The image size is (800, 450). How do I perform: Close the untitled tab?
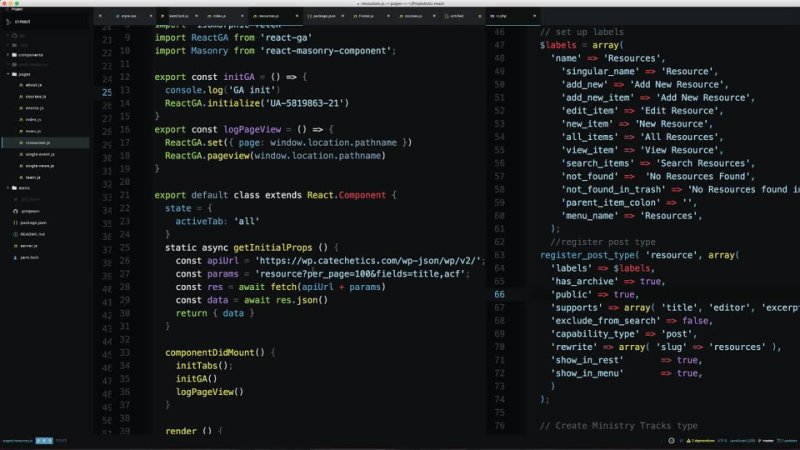[480, 16]
